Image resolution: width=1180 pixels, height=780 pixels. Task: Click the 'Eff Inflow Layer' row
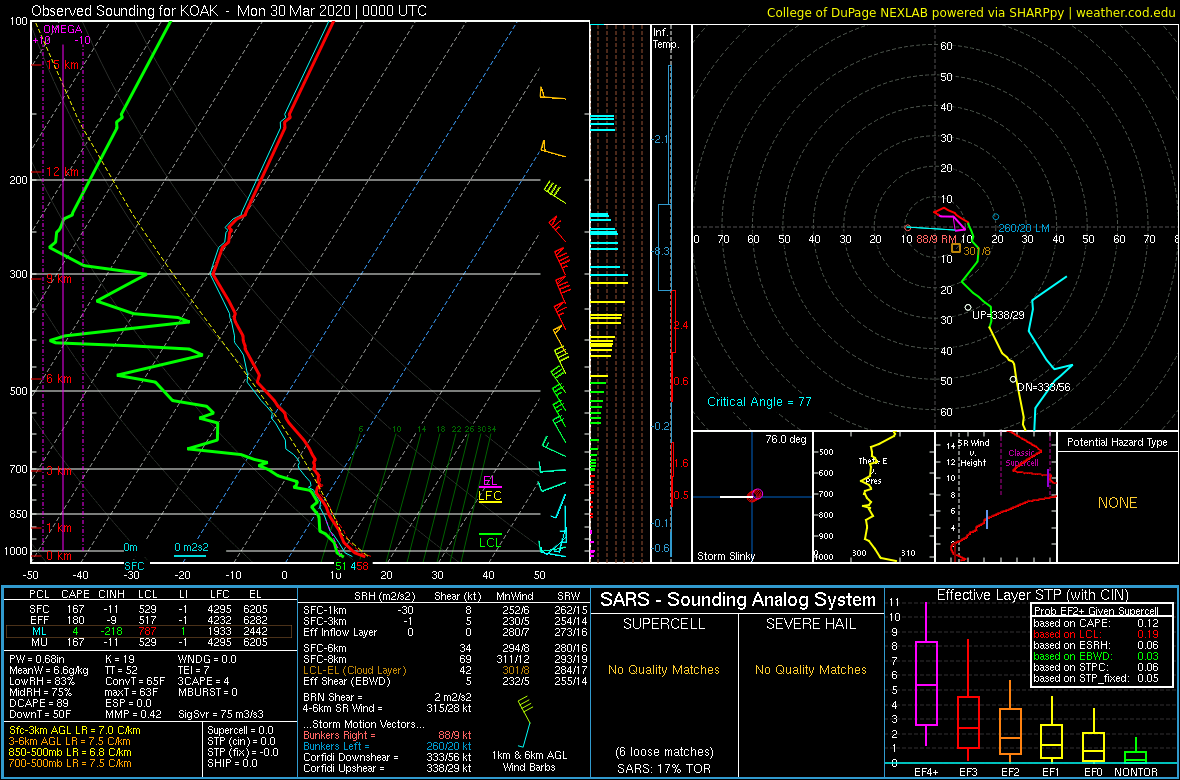(444, 633)
